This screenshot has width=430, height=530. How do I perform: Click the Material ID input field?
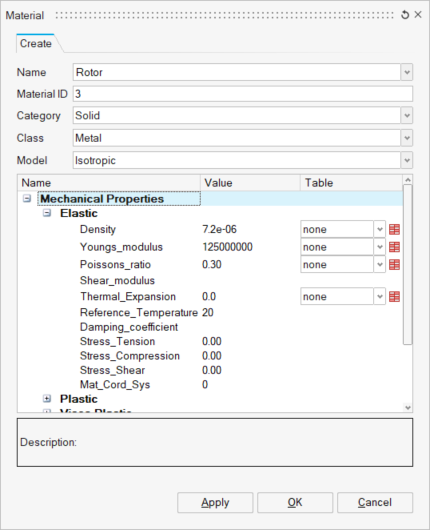pyautogui.click(x=243, y=94)
